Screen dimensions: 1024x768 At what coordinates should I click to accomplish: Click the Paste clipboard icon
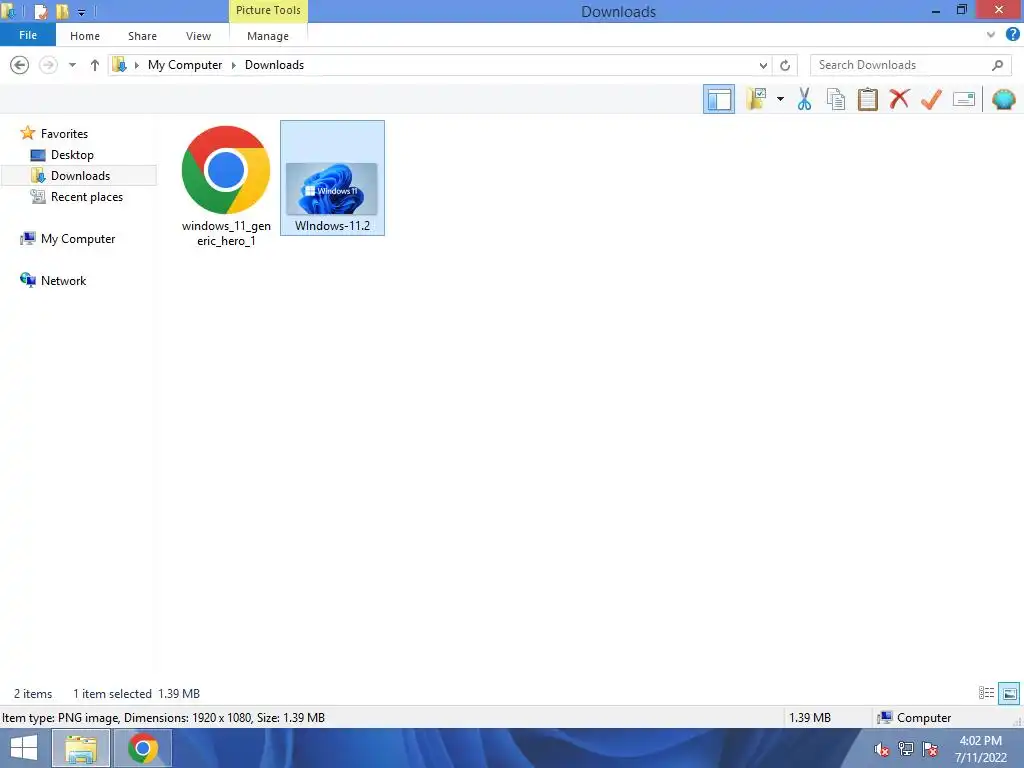867,99
